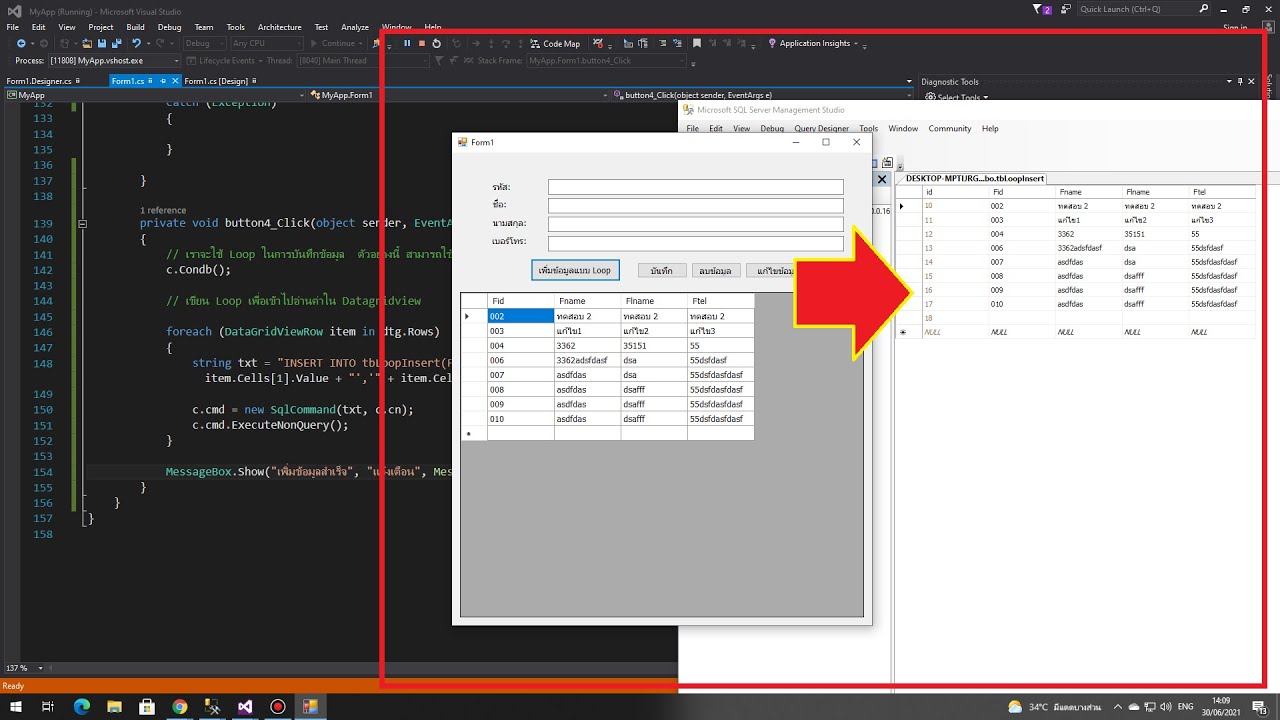Click cell 35151 in SSMS table results
Viewport: 1280px width, 720px height.
point(1154,234)
